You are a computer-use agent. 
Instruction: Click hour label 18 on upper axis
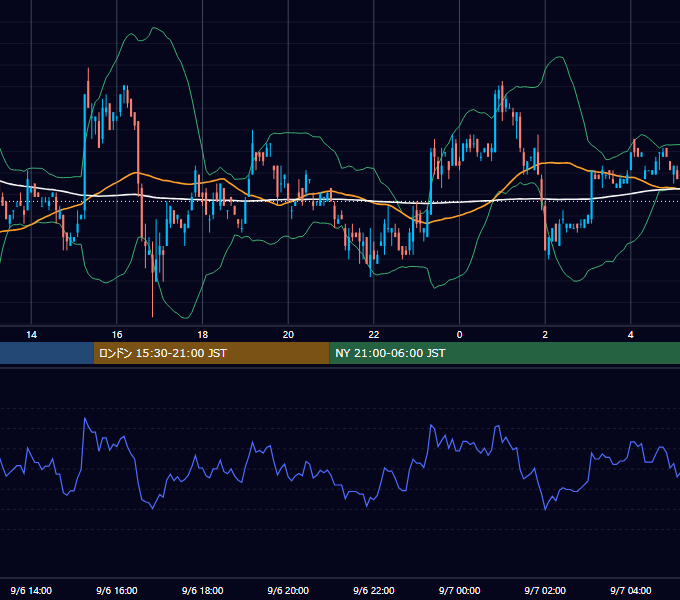[203, 335]
